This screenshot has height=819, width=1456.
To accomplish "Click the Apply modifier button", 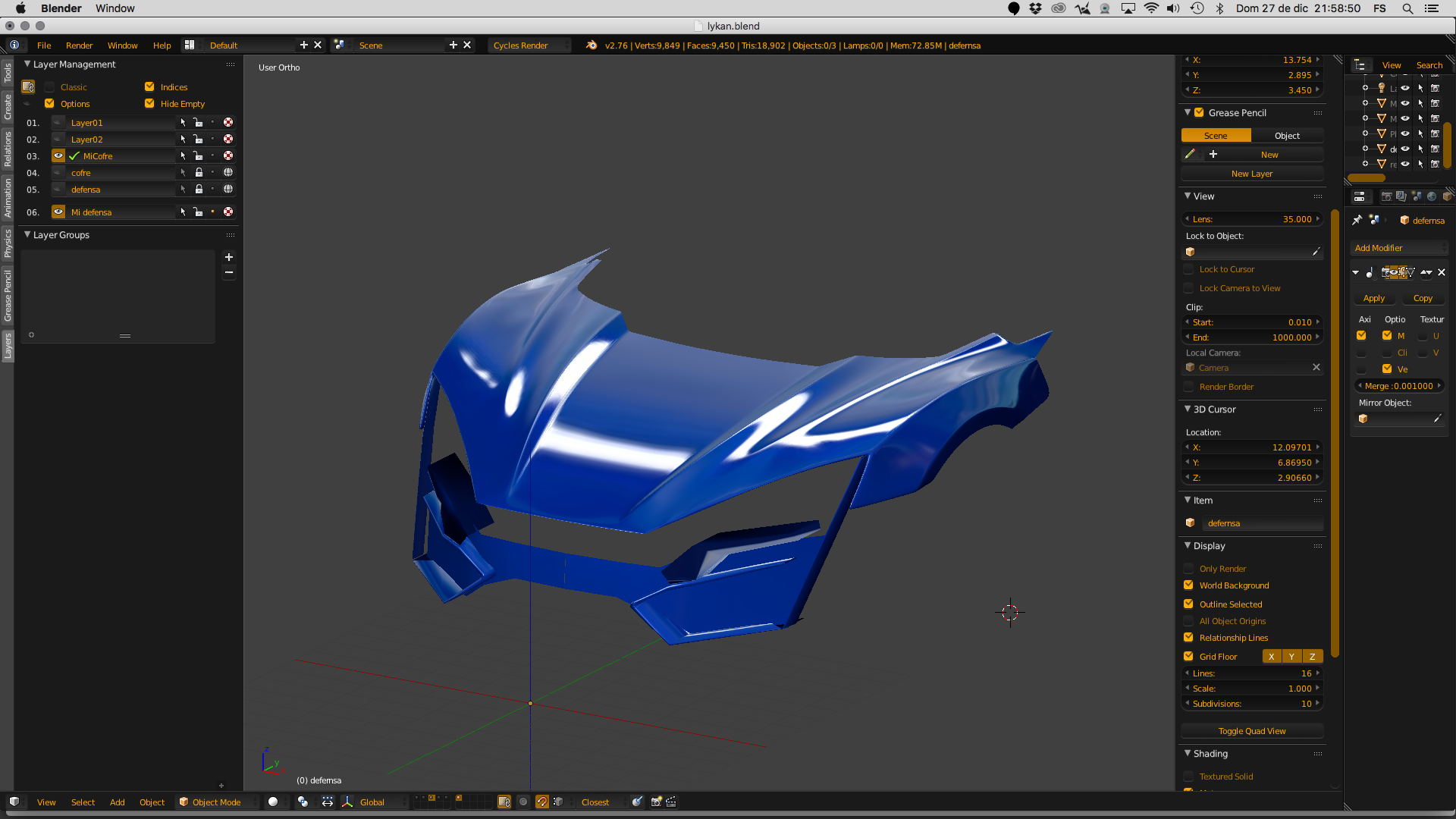I will tap(1374, 298).
